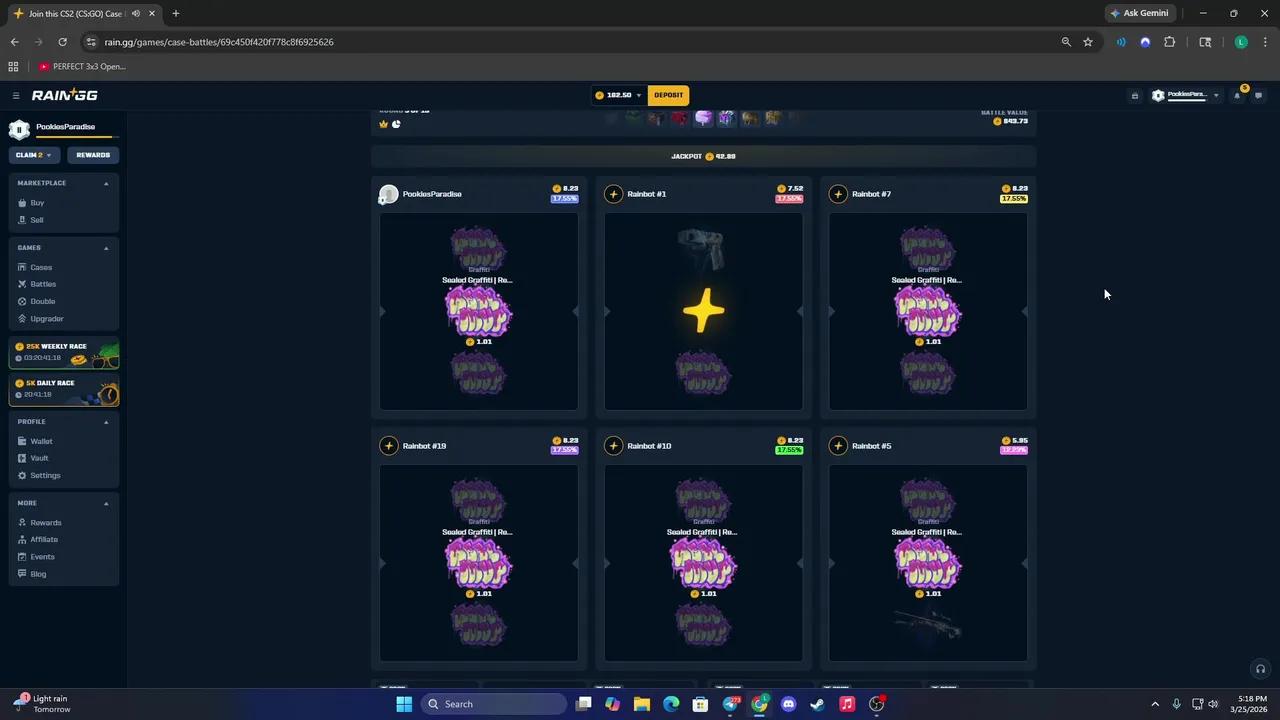
Task: Open the Cases game in sidebar
Action: click(40, 267)
